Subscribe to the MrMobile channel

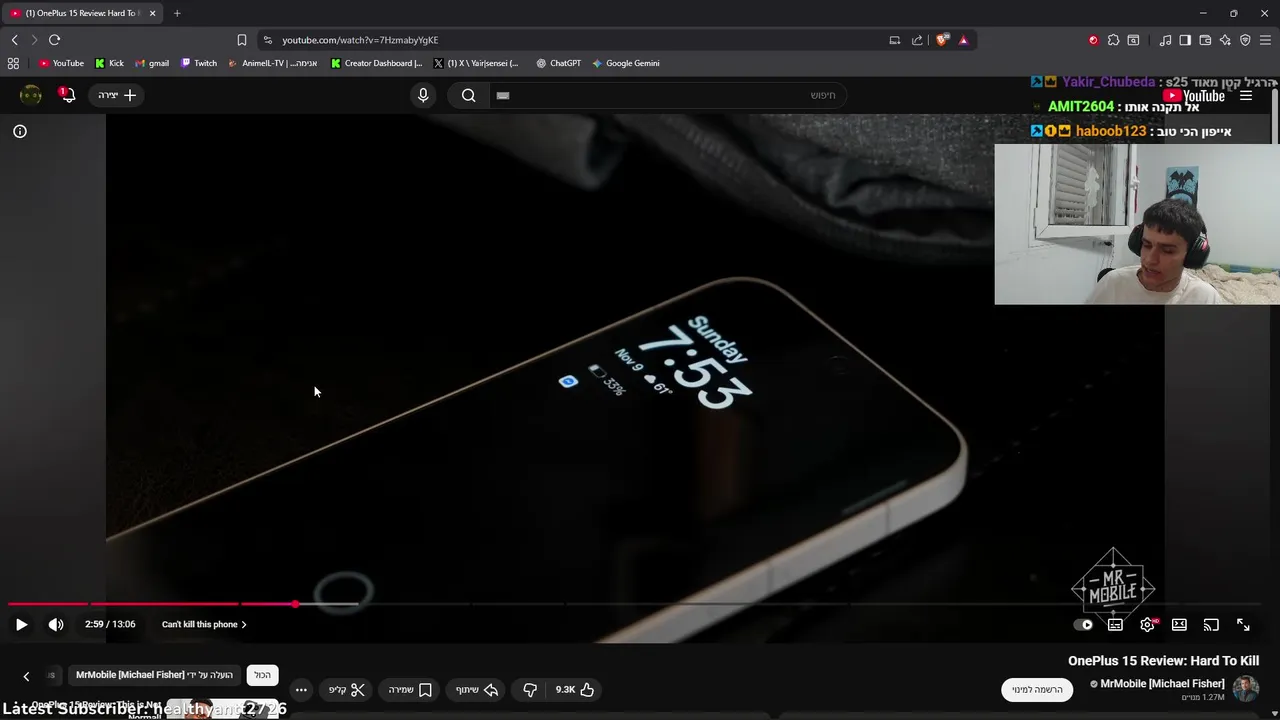tap(1037, 690)
